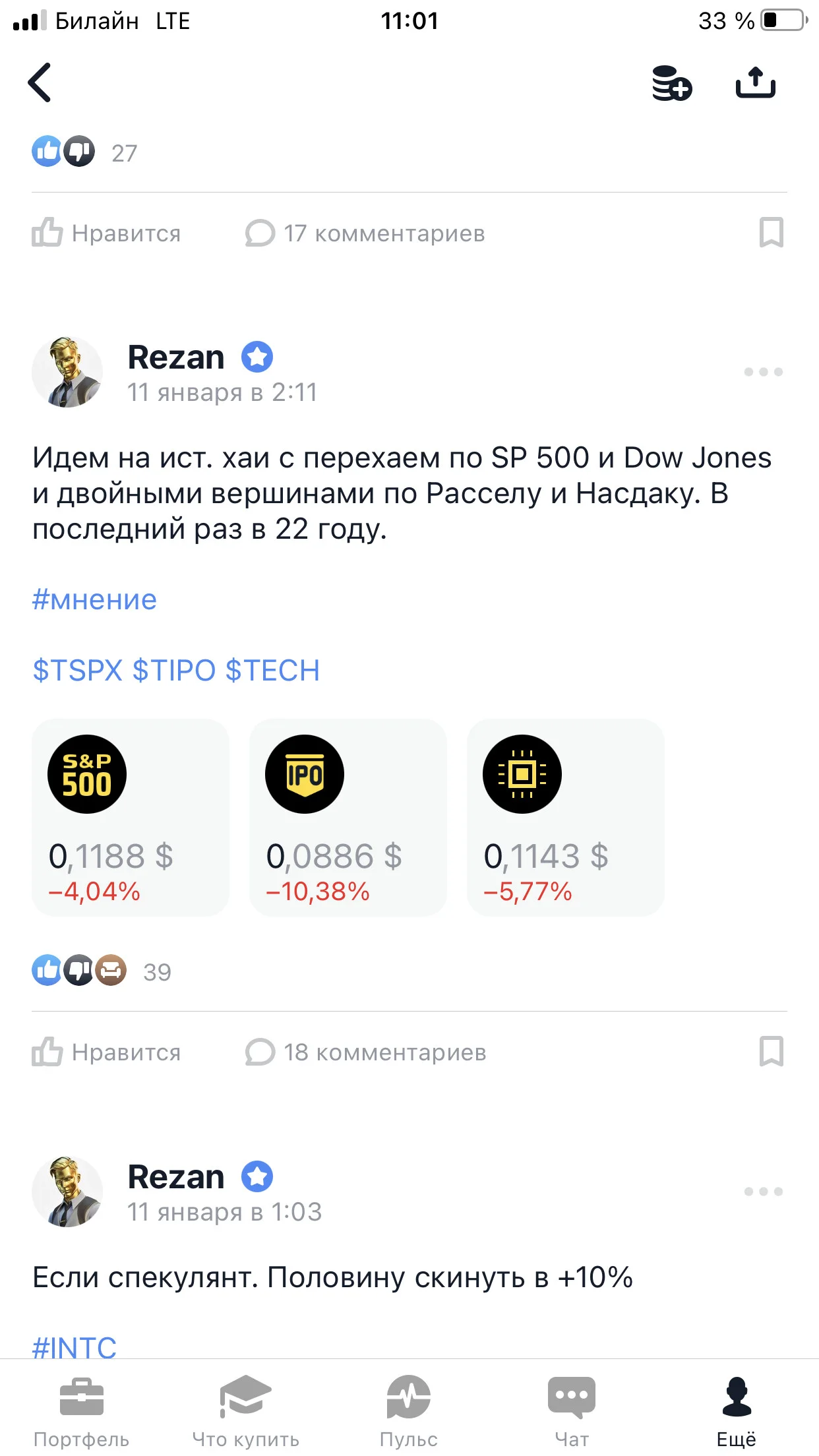Open S&P 500 fund card
Viewport: 819px width, 1456px height.
point(131,817)
